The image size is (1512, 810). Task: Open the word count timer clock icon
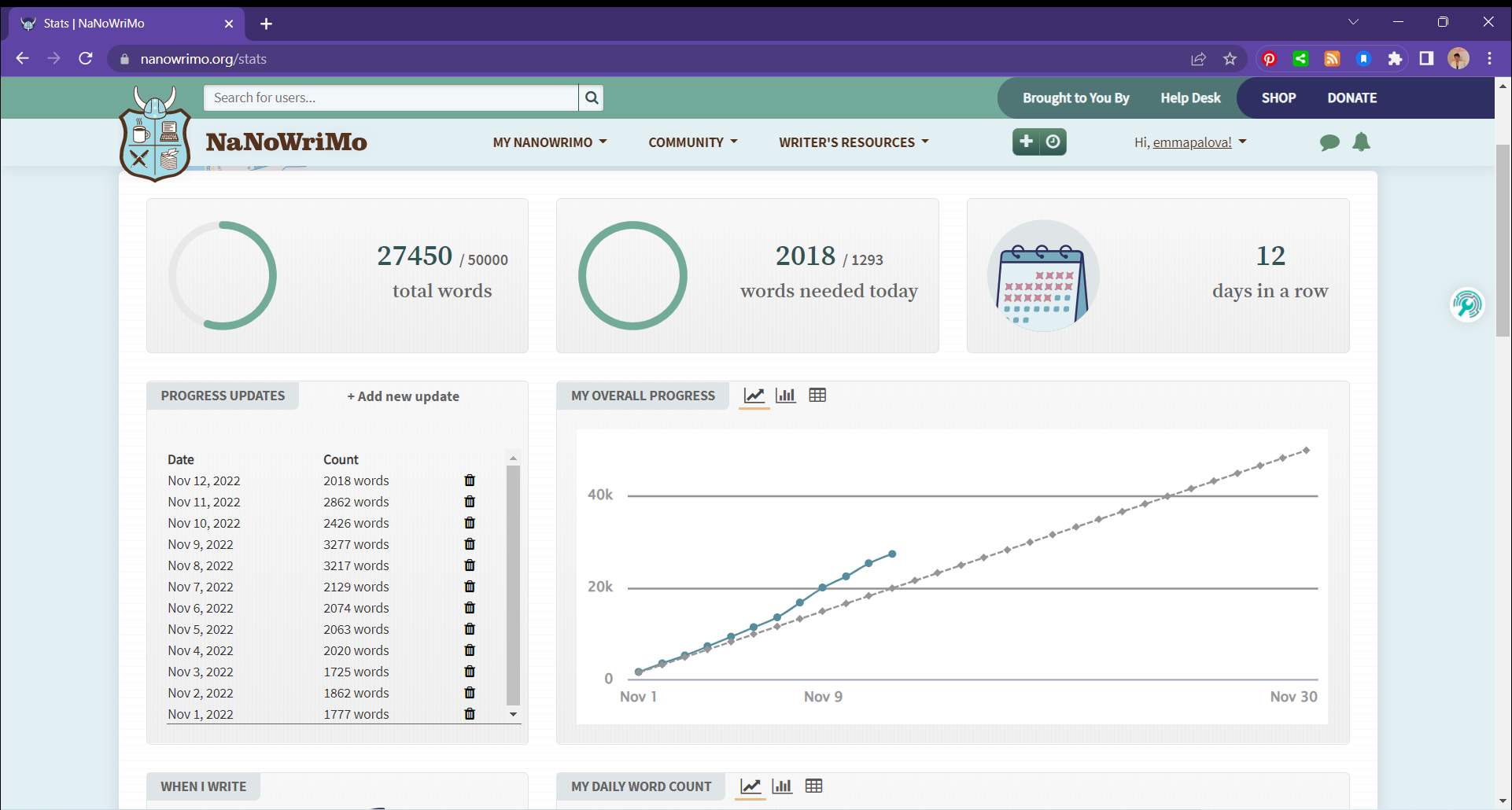point(1053,142)
